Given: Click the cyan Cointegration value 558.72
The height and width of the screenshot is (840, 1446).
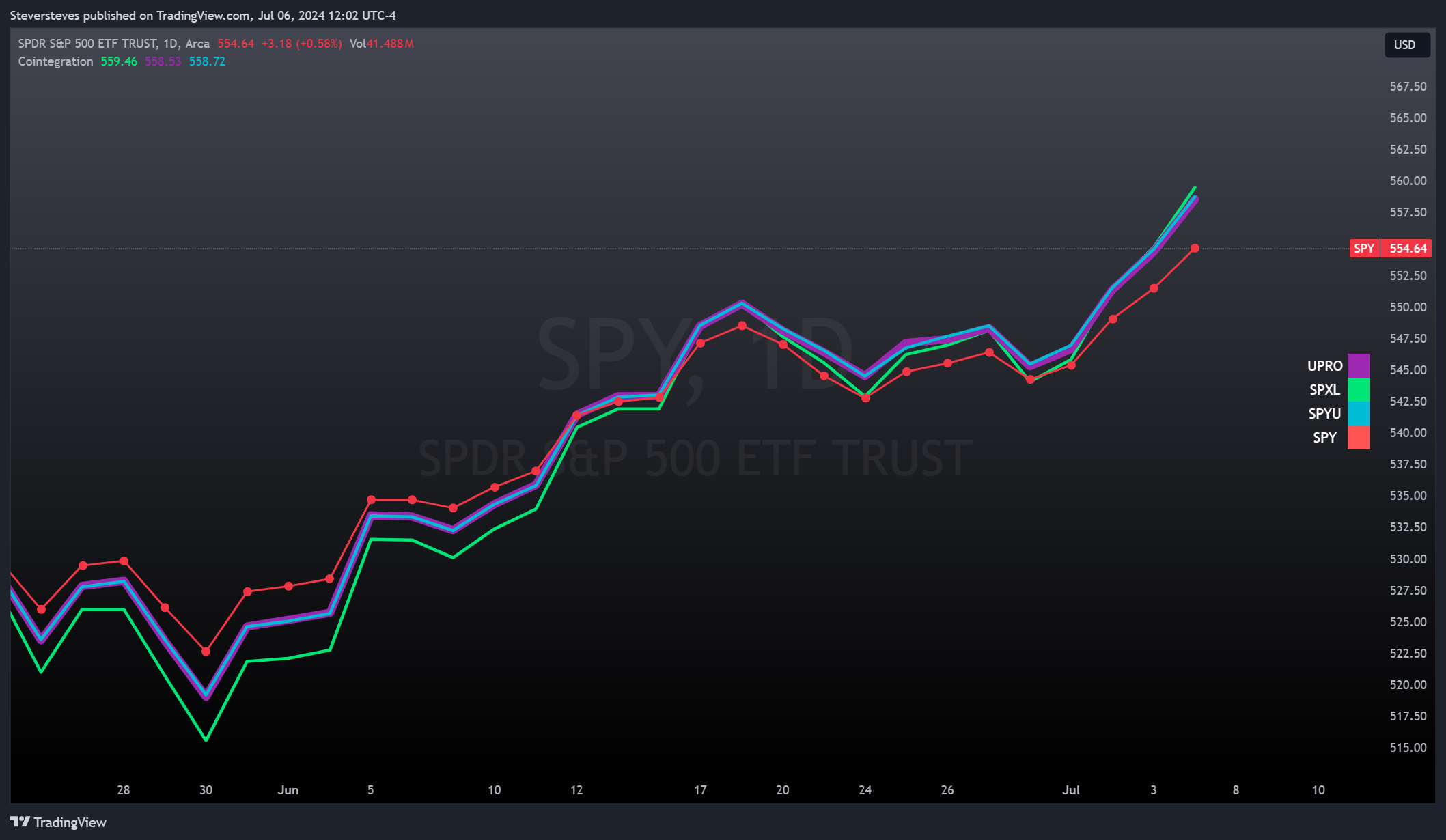Looking at the screenshot, I should [x=207, y=61].
